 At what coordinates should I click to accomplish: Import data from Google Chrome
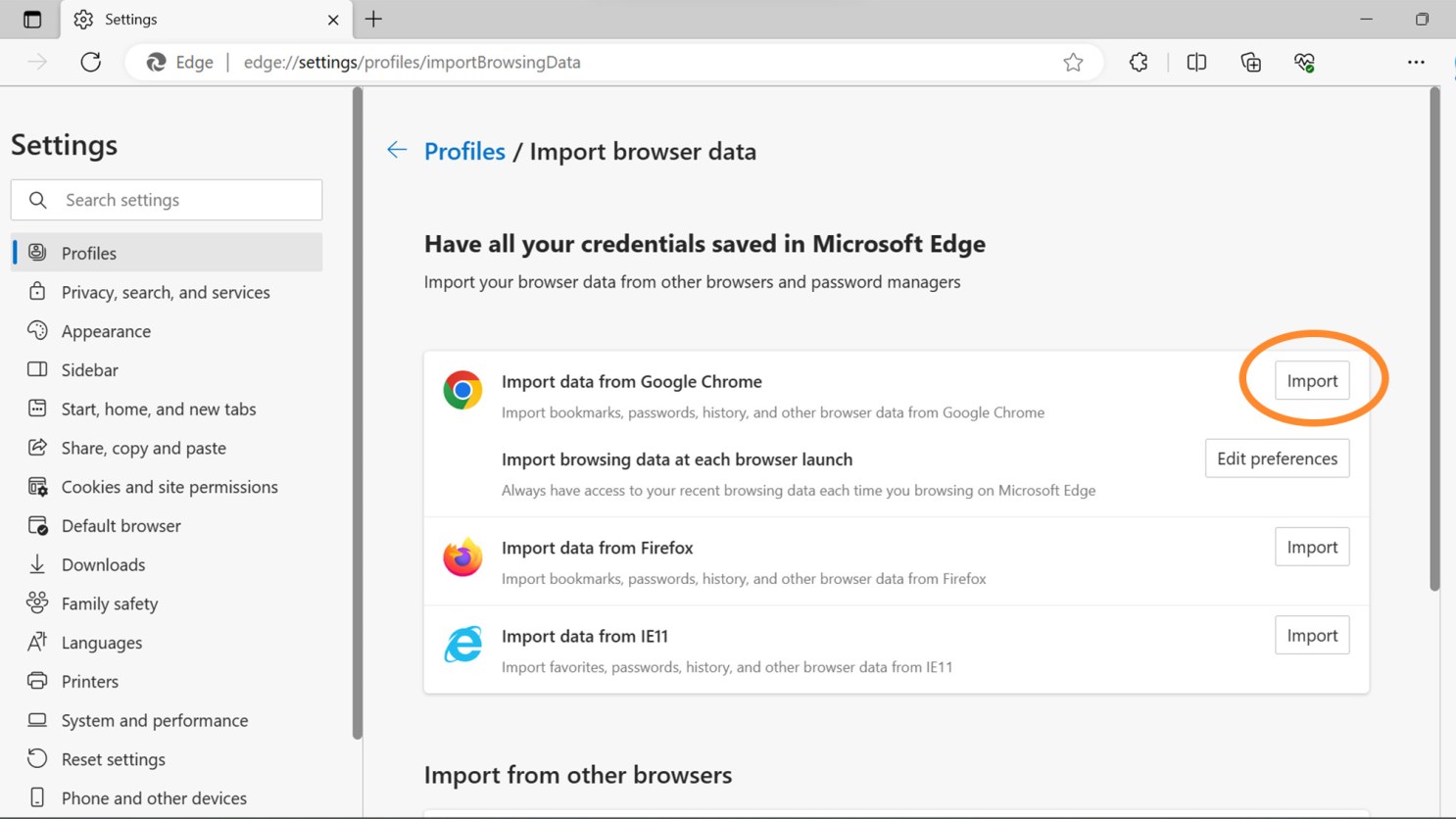click(1311, 380)
